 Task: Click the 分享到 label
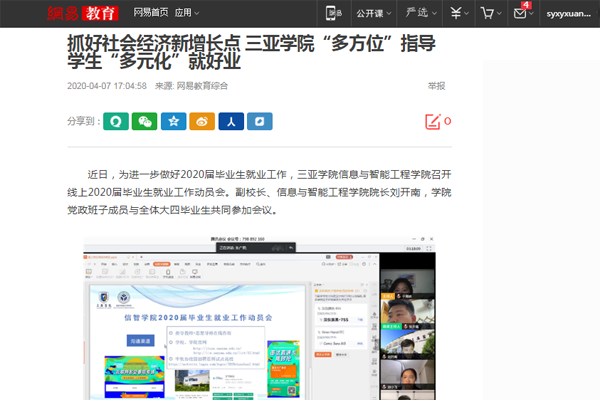pyautogui.click(x=84, y=121)
